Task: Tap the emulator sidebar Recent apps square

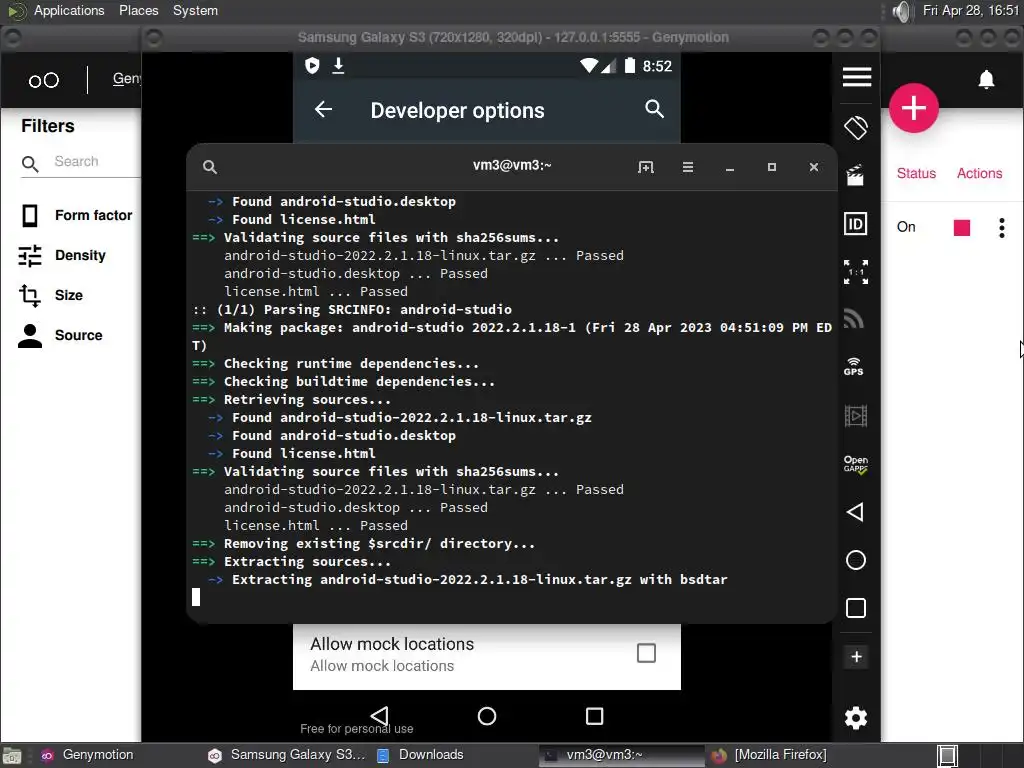Action: click(856, 608)
